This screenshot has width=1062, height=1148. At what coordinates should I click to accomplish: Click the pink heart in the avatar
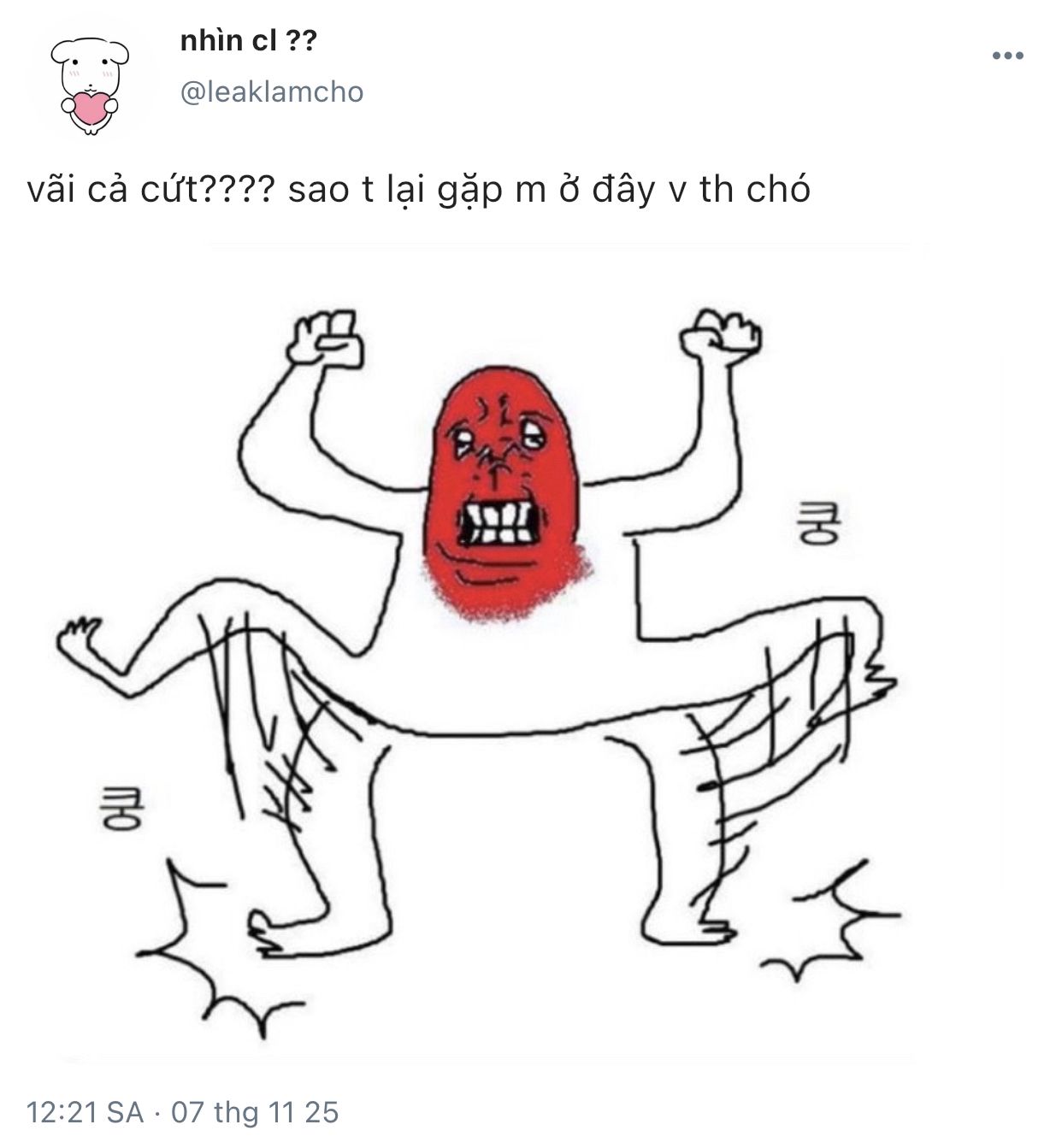tap(91, 108)
